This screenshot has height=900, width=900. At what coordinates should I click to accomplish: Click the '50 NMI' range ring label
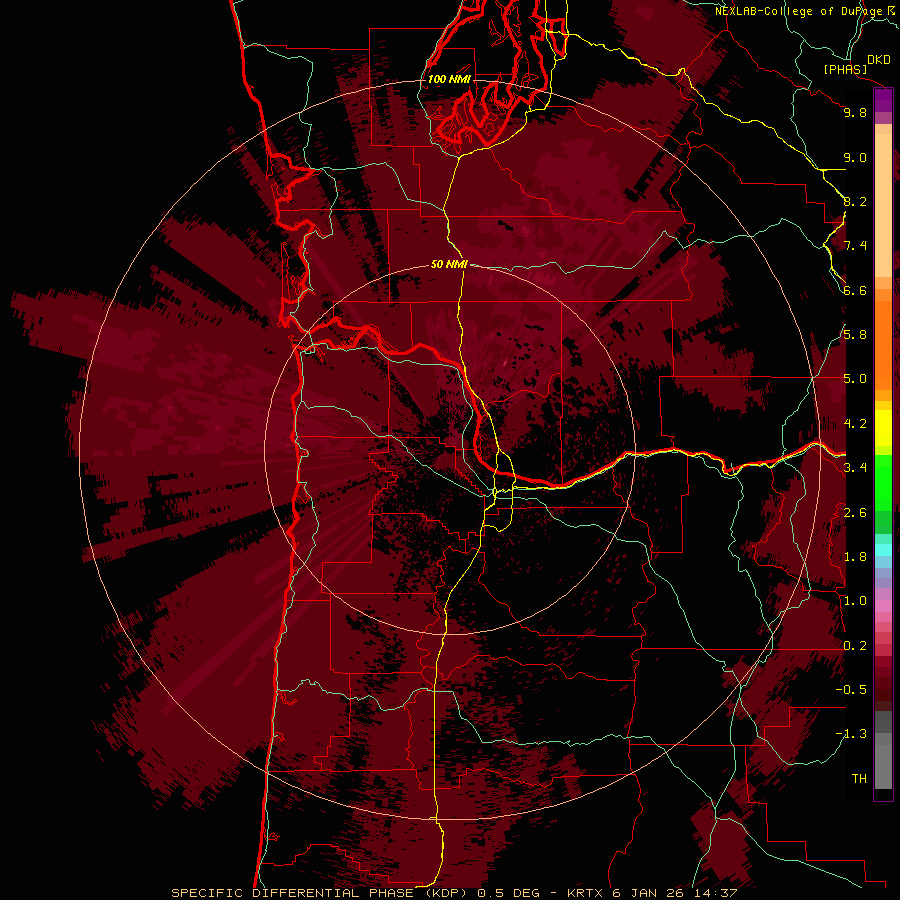(449, 264)
